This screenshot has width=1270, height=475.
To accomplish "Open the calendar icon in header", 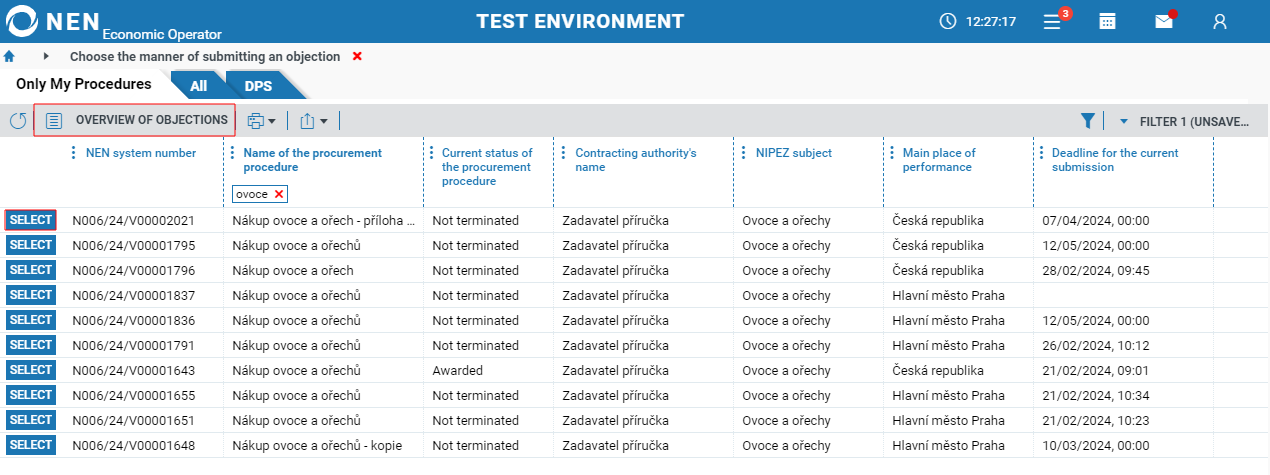I will (x=1108, y=21).
